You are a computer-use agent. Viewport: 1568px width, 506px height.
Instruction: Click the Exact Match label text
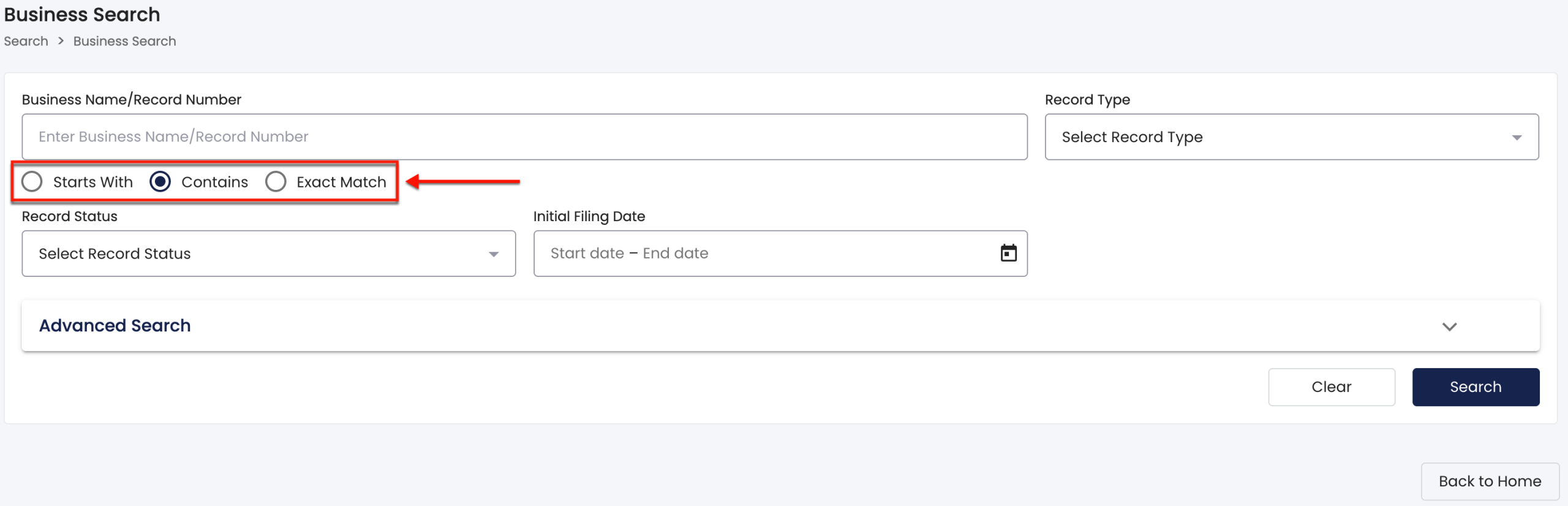(x=341, y=182)
